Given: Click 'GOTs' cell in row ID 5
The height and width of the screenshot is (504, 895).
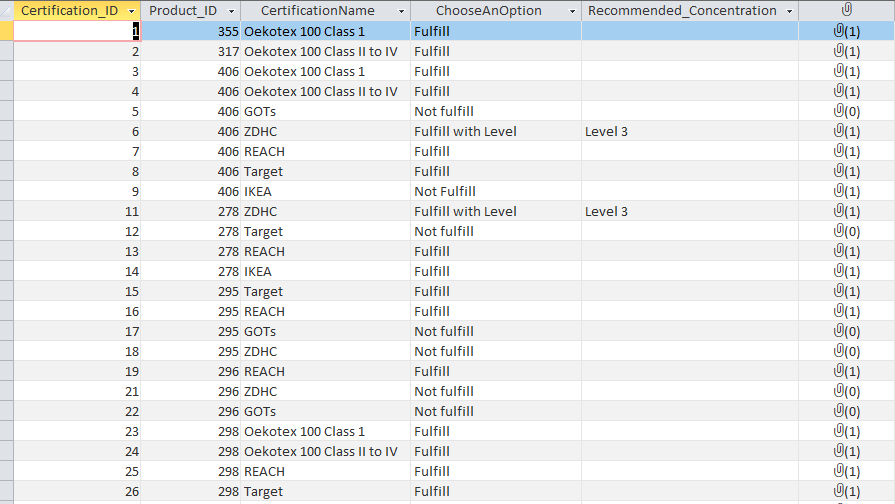Looking at the screenshot, I should (325, 111).
